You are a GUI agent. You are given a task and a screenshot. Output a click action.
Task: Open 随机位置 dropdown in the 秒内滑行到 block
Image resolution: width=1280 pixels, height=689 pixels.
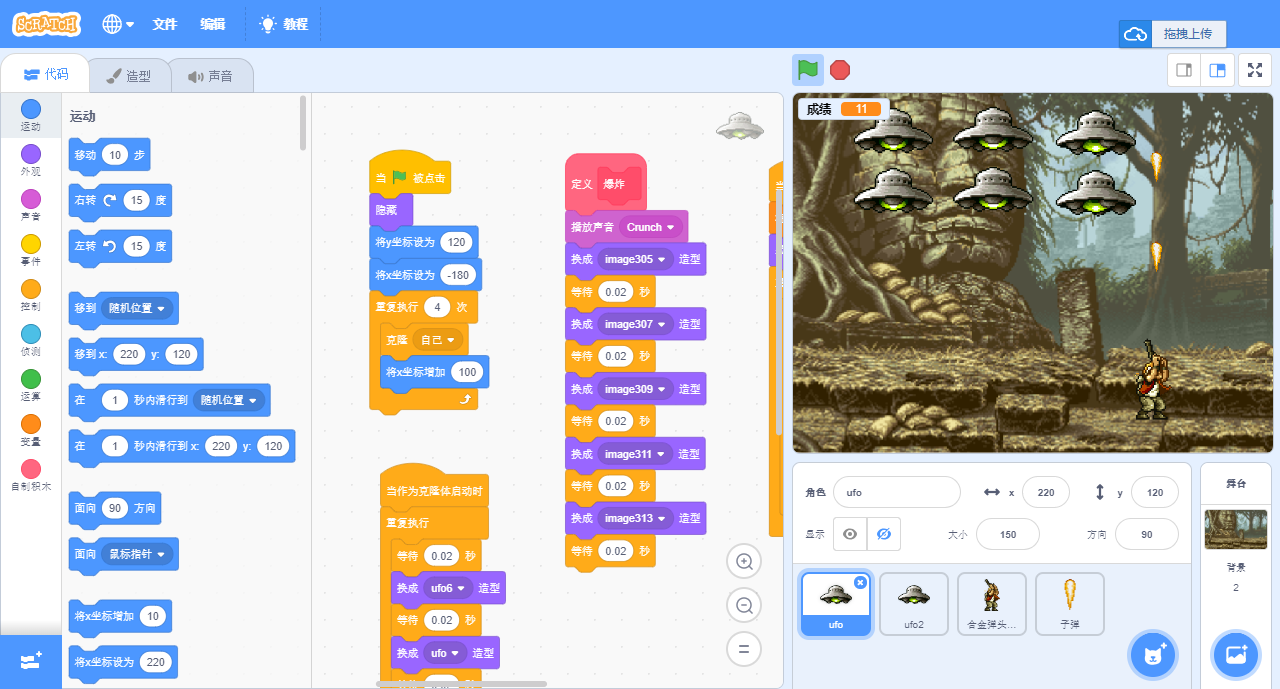pos(229,400)
